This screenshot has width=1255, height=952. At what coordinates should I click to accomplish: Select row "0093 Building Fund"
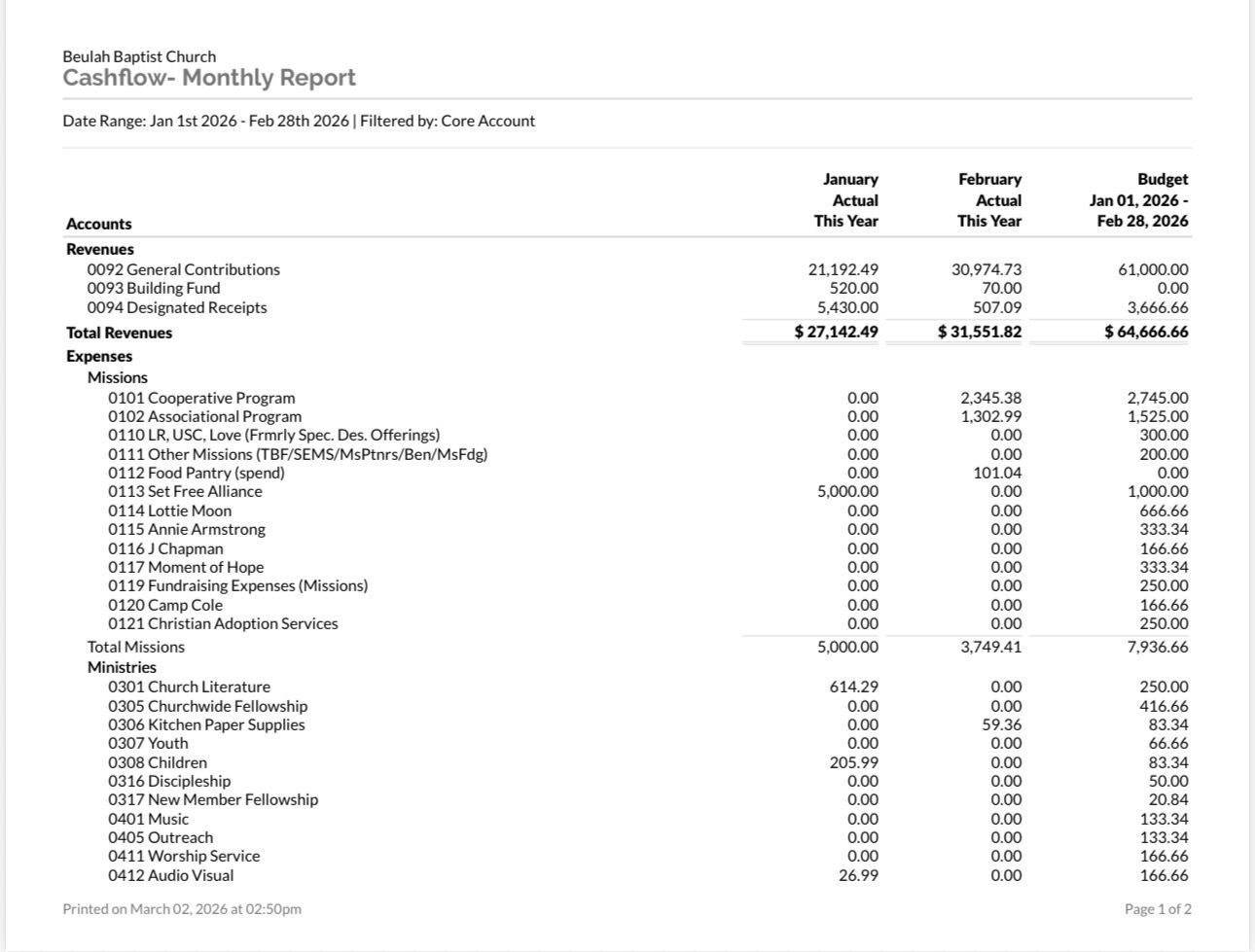coord(627,288)
